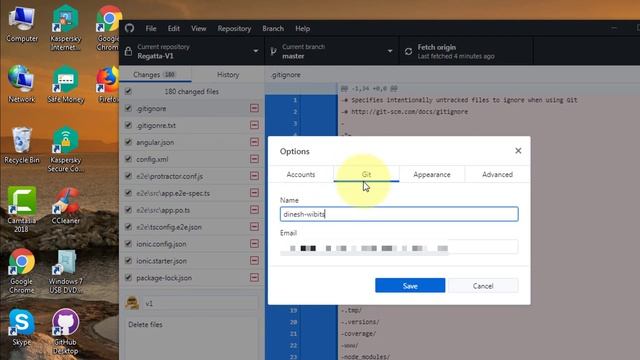The width and height of the screenshot is (640, 360).
Task: Open the Kaspersky Secure Connection icon
Action: [65, 149]
